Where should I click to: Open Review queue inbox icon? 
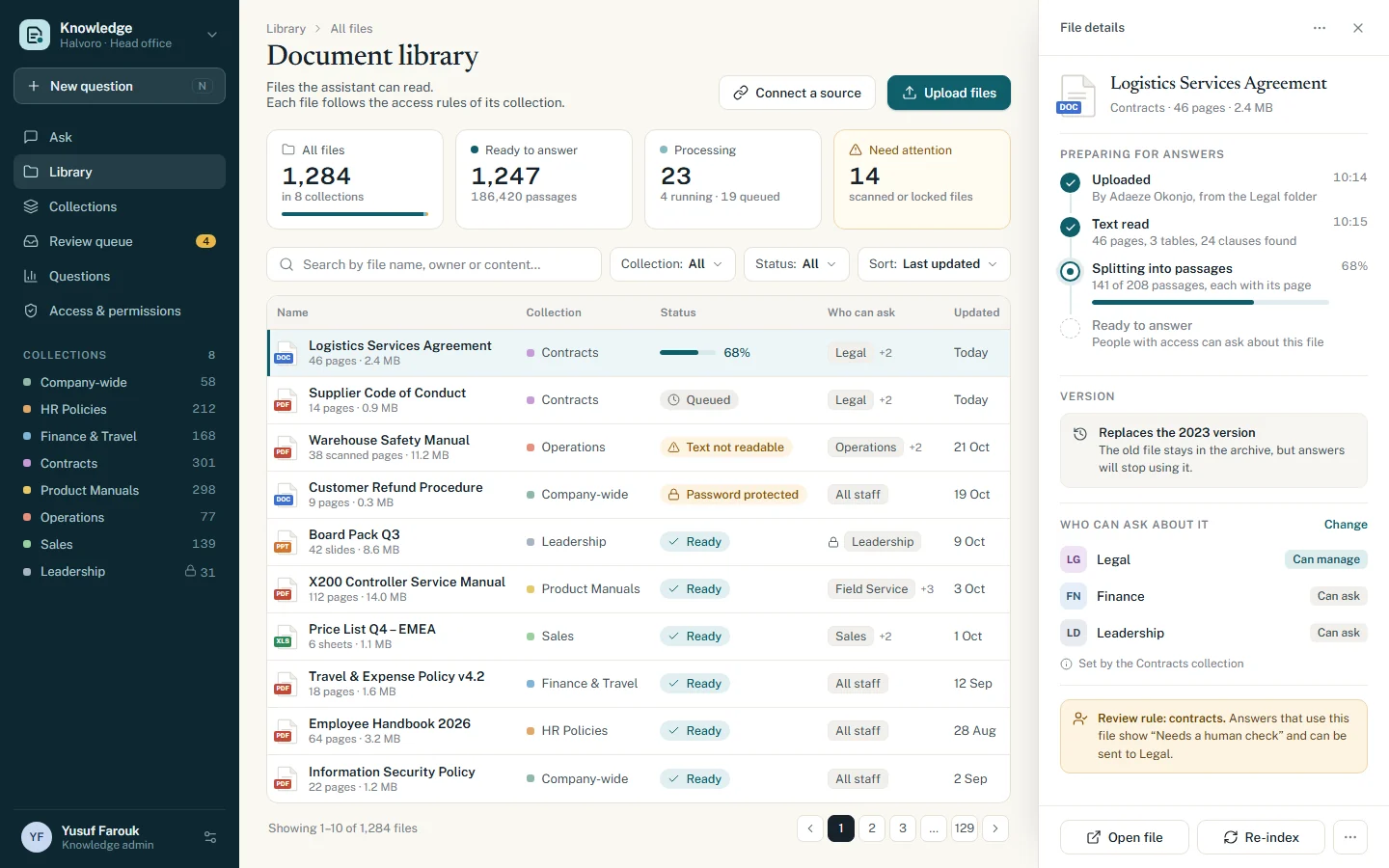31,241
